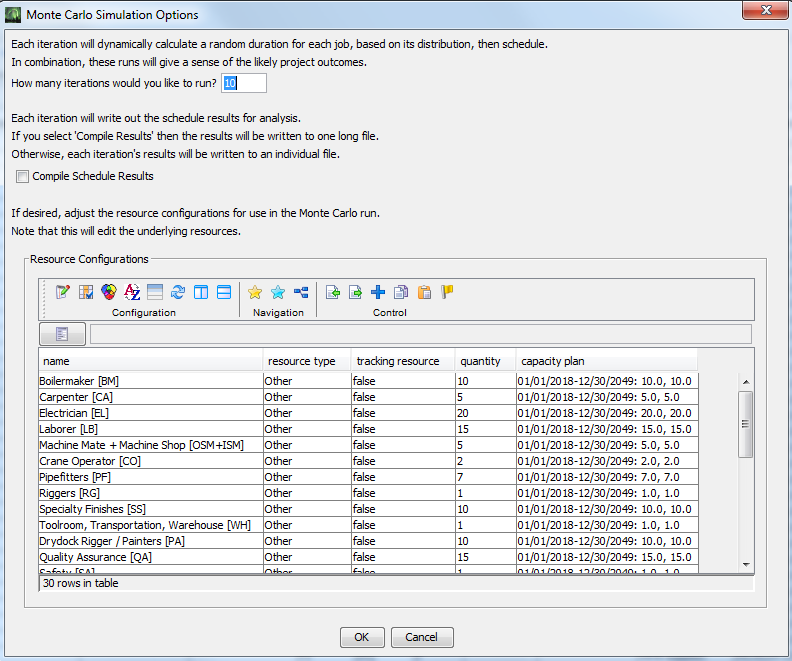Image resolution: width=792 pixels, height=661 pixels.
Task: Select Toolroom, Transportation, Warehouse [WH] row
Action: coord(369,525)
